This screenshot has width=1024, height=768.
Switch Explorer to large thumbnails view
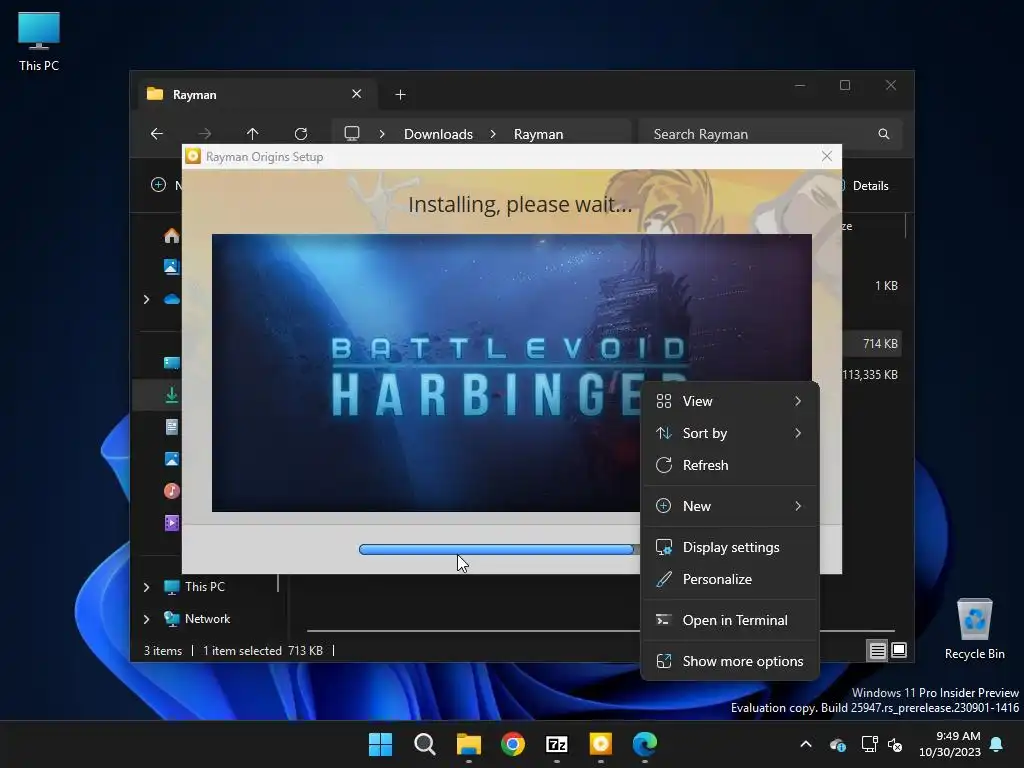pos(899,650)
